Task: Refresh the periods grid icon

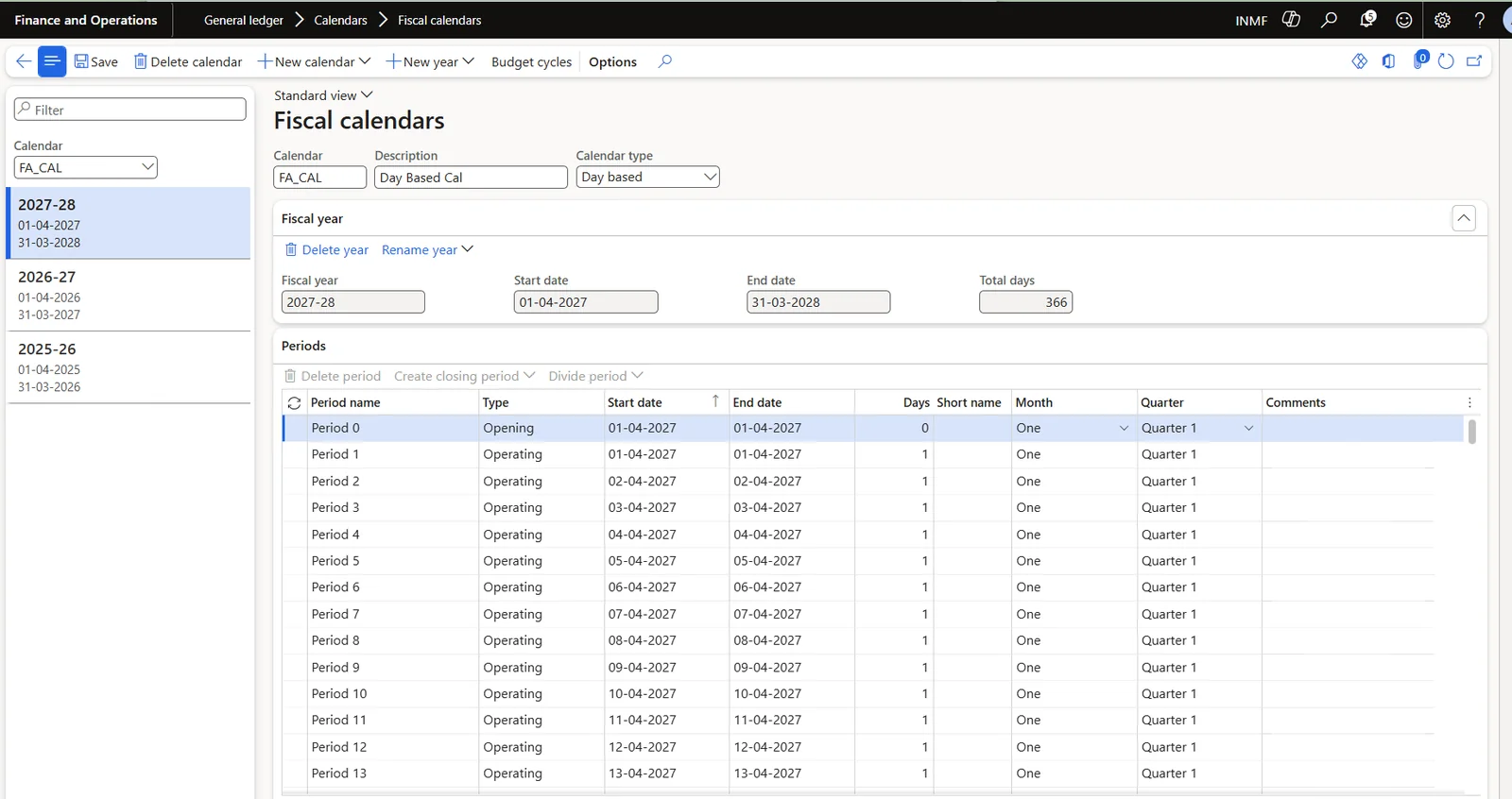Action: (x=294, y=403)
